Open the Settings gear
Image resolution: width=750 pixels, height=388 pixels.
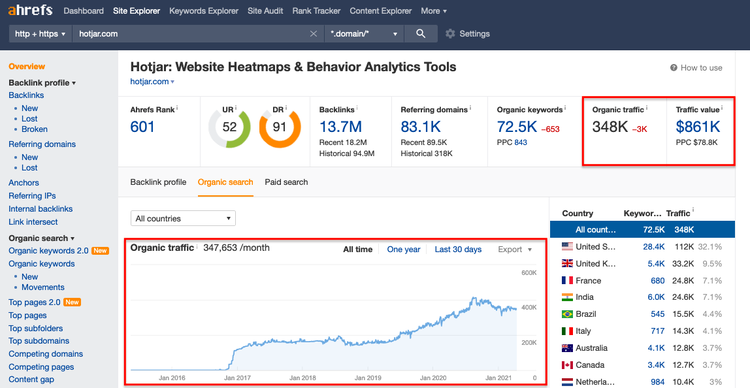(450, 34)
